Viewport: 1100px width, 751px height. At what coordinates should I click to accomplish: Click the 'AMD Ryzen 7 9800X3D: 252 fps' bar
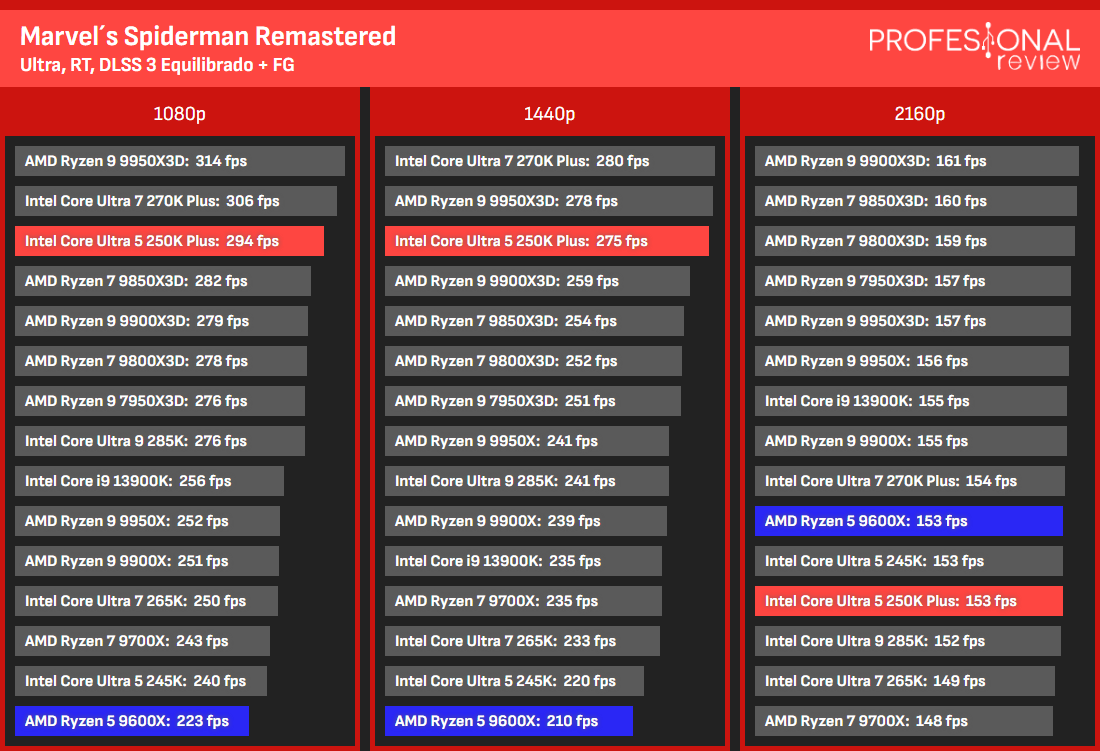[533, 361]
